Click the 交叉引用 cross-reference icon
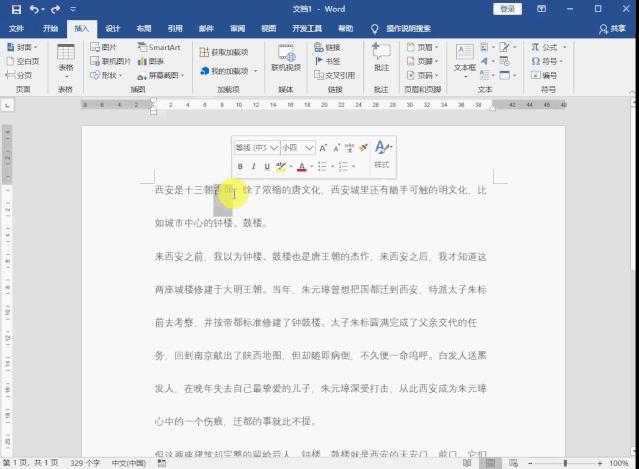 tap(334, 75)
